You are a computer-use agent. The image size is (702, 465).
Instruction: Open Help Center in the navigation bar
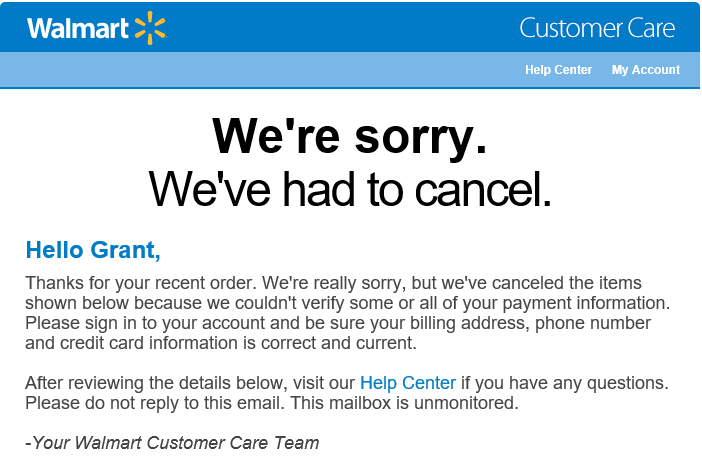[558, 70]
